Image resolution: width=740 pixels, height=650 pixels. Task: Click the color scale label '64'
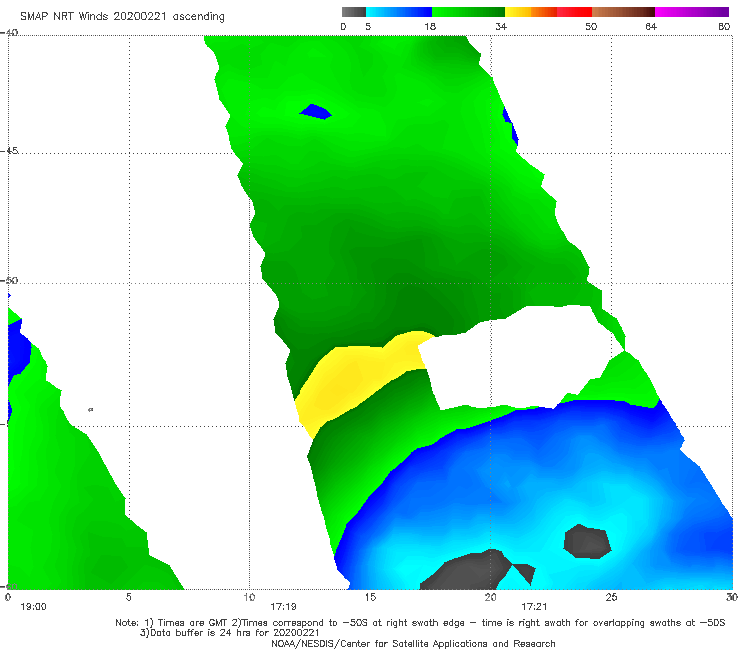click(x=651, y=26)
